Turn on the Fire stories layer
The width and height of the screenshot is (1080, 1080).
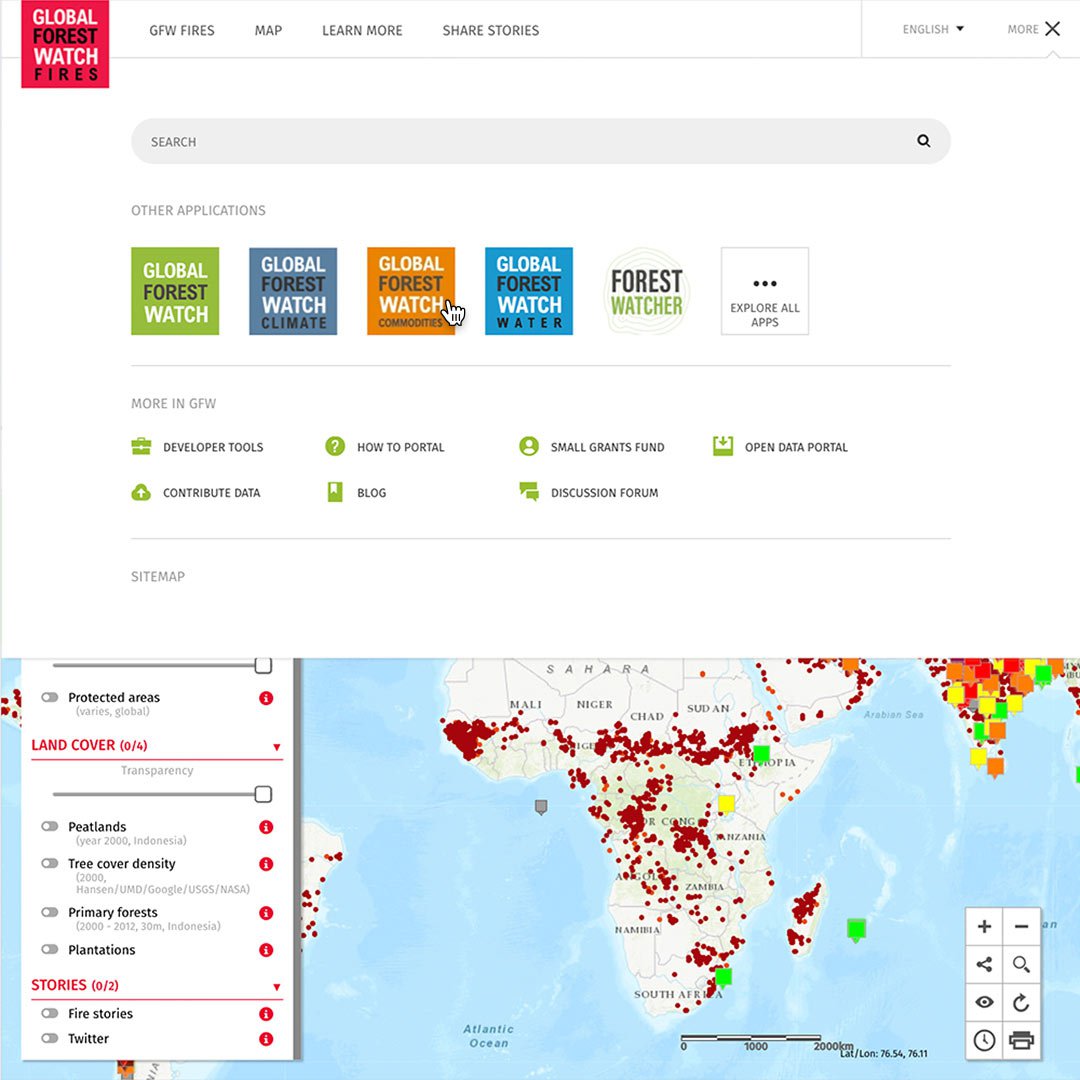point(50,1013)
